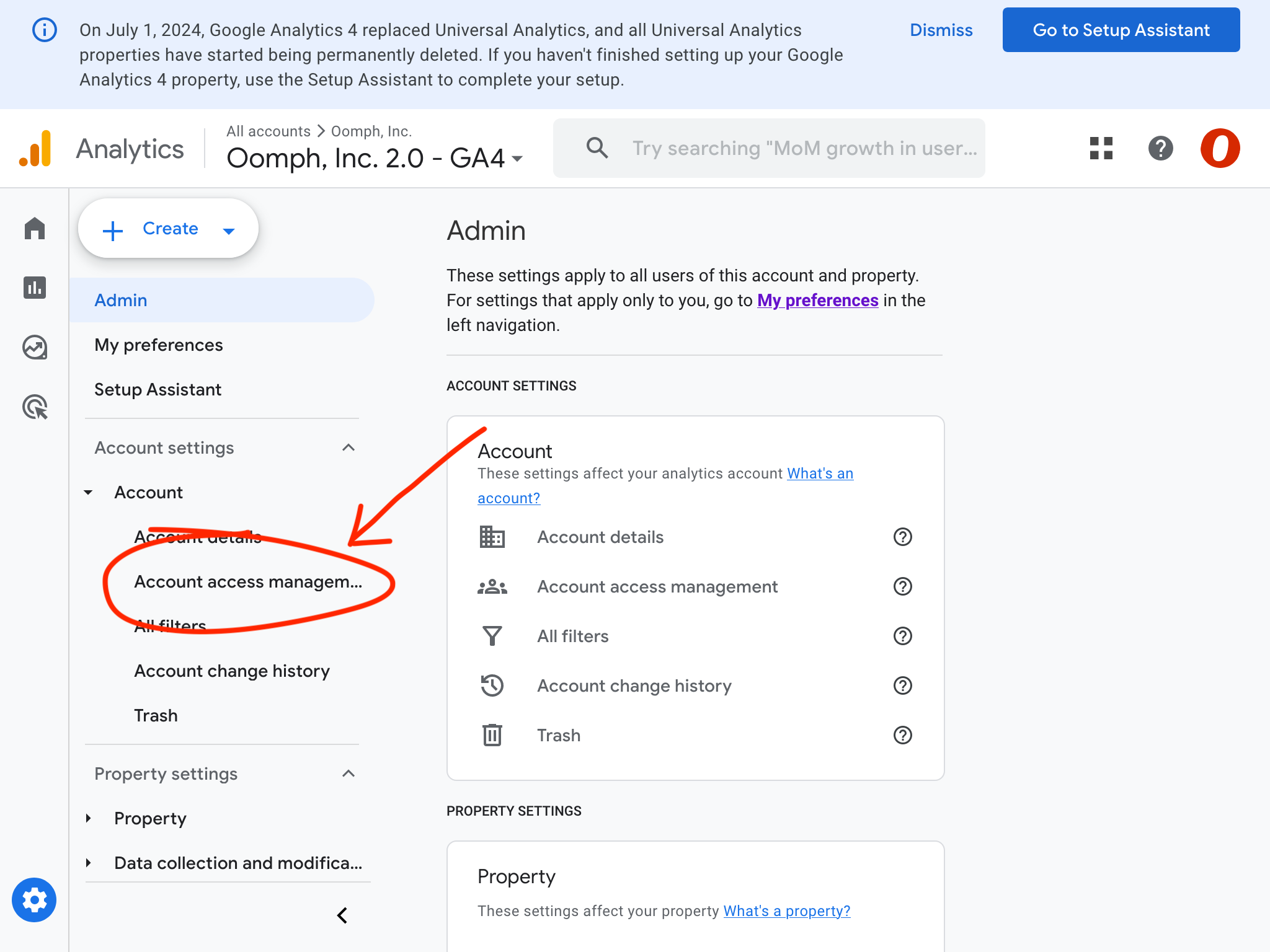Click the help question mark in header
The height and width of the screenshot is (952, 1270).
[x=1160, y=148]
